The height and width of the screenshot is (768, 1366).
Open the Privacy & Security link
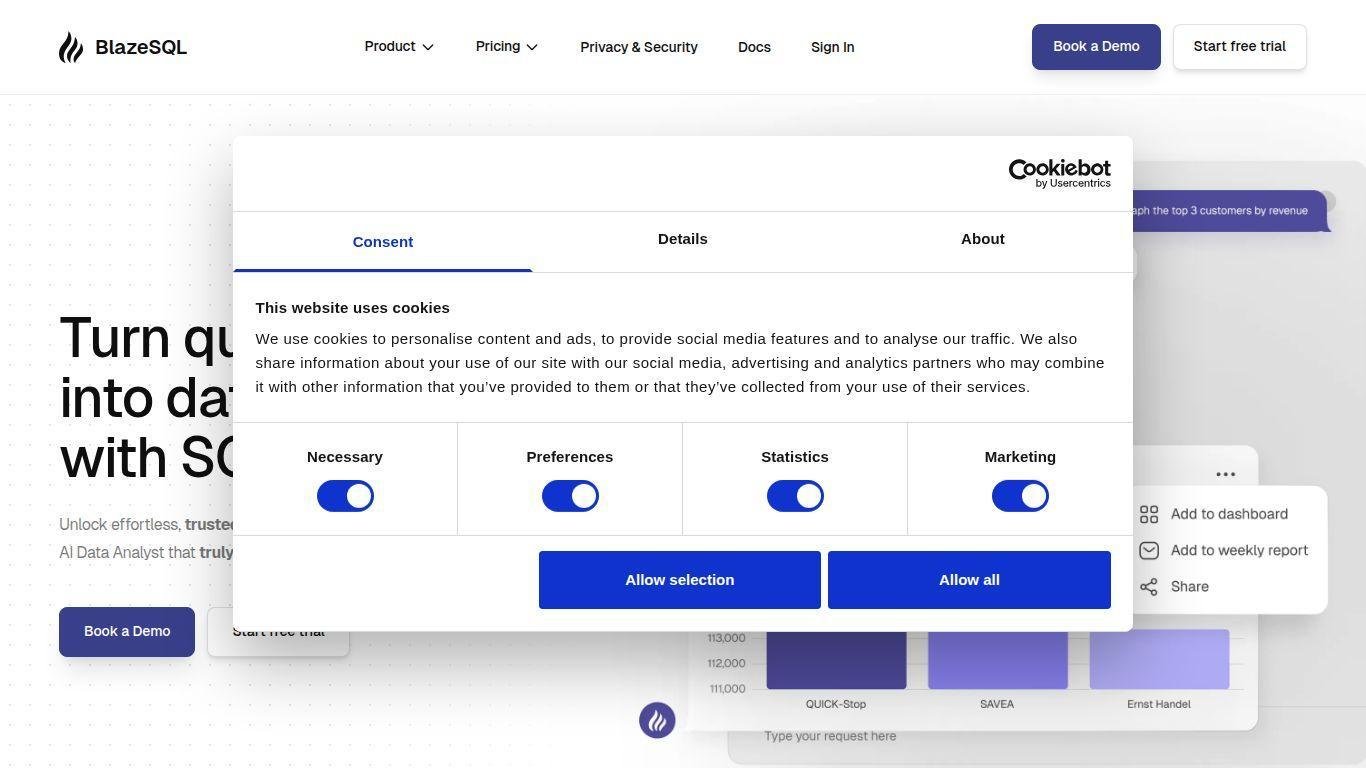point(639,47)
